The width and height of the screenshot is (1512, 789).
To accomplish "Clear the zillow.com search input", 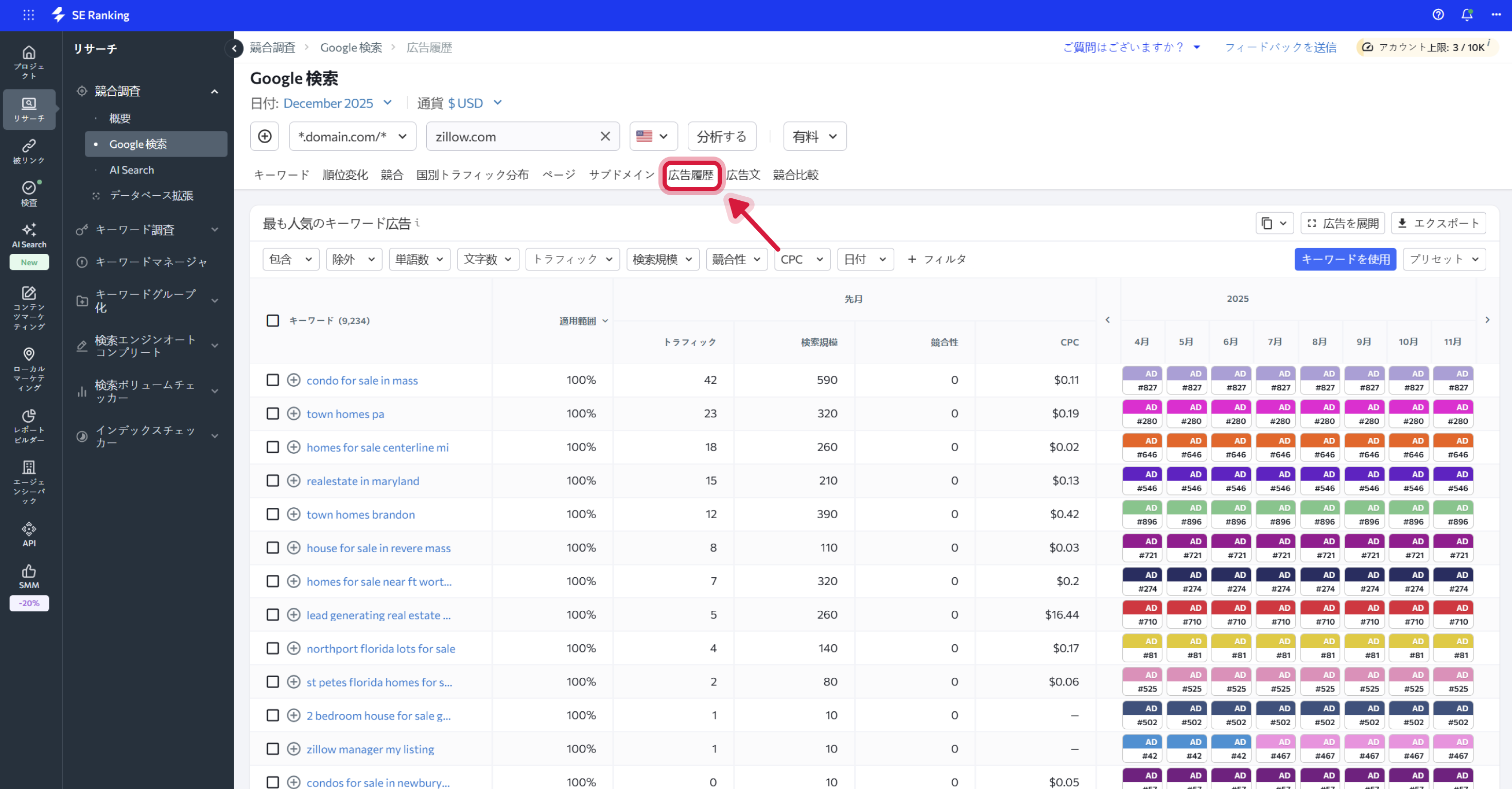I will pyautogui.click(x=605, y=136).
